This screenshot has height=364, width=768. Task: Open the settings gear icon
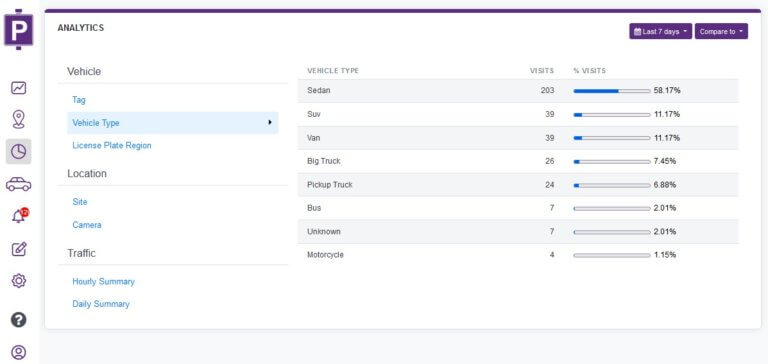pos(19,281)
